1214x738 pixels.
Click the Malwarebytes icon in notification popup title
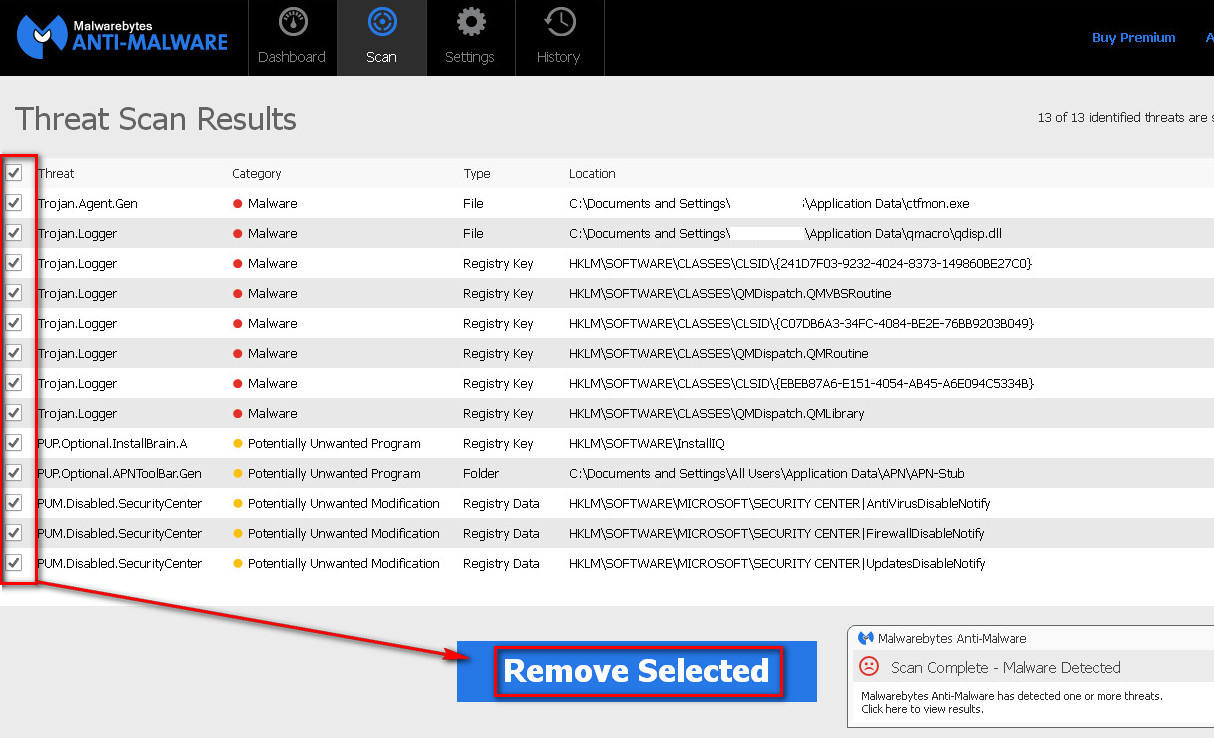tap(866, 638)
